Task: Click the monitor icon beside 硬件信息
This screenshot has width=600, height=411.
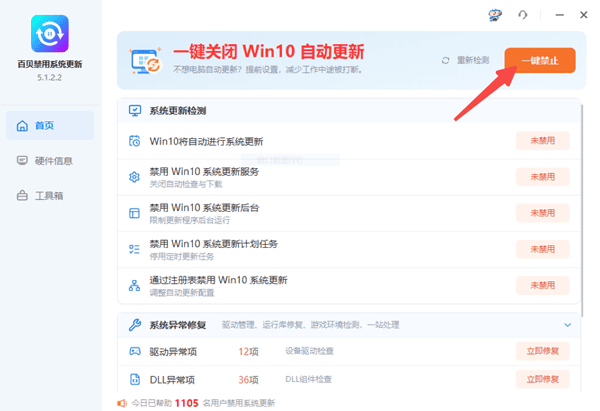Action: pos(22,160)
